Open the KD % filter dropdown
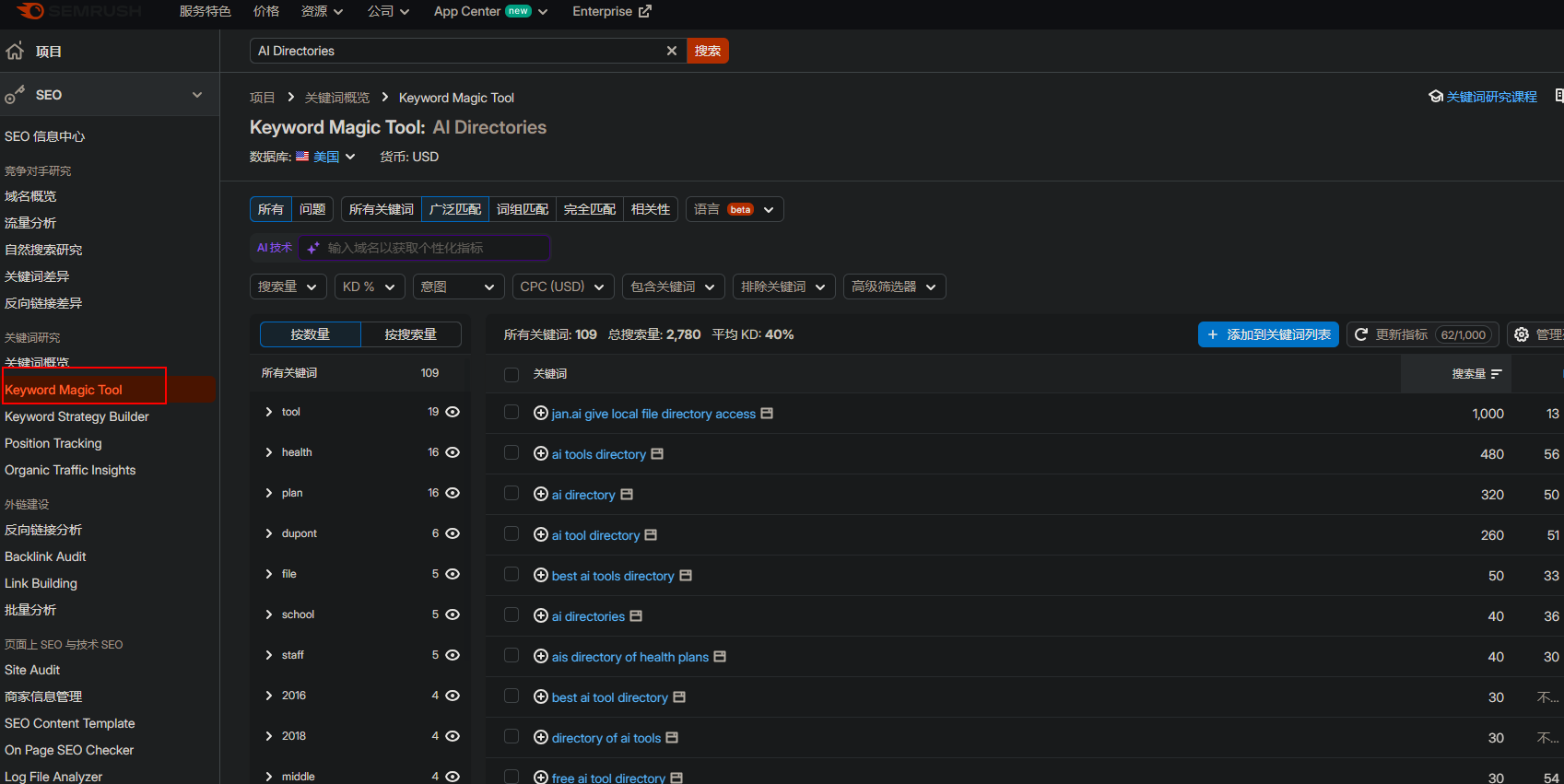 (x=370, y=287)
